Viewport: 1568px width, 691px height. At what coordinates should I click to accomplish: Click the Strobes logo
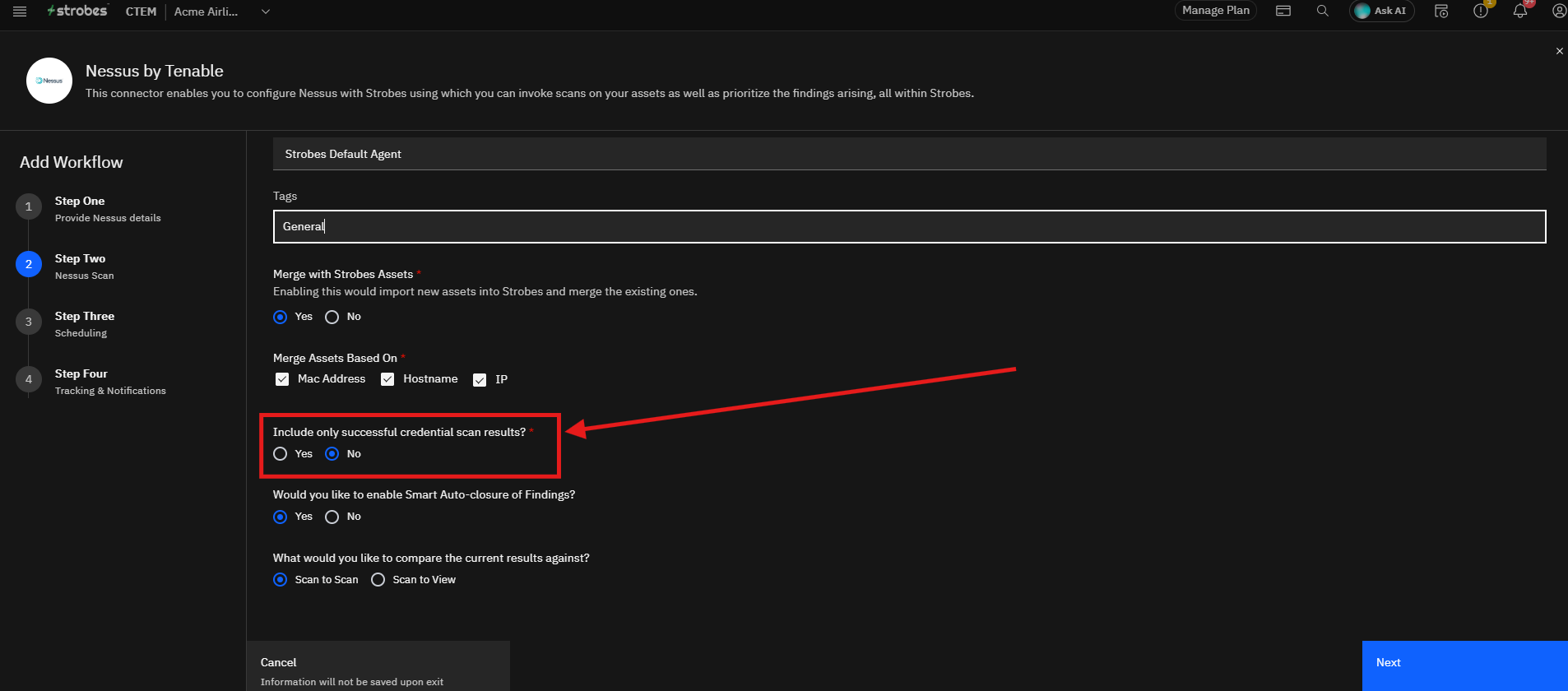[x=77, y=11]
